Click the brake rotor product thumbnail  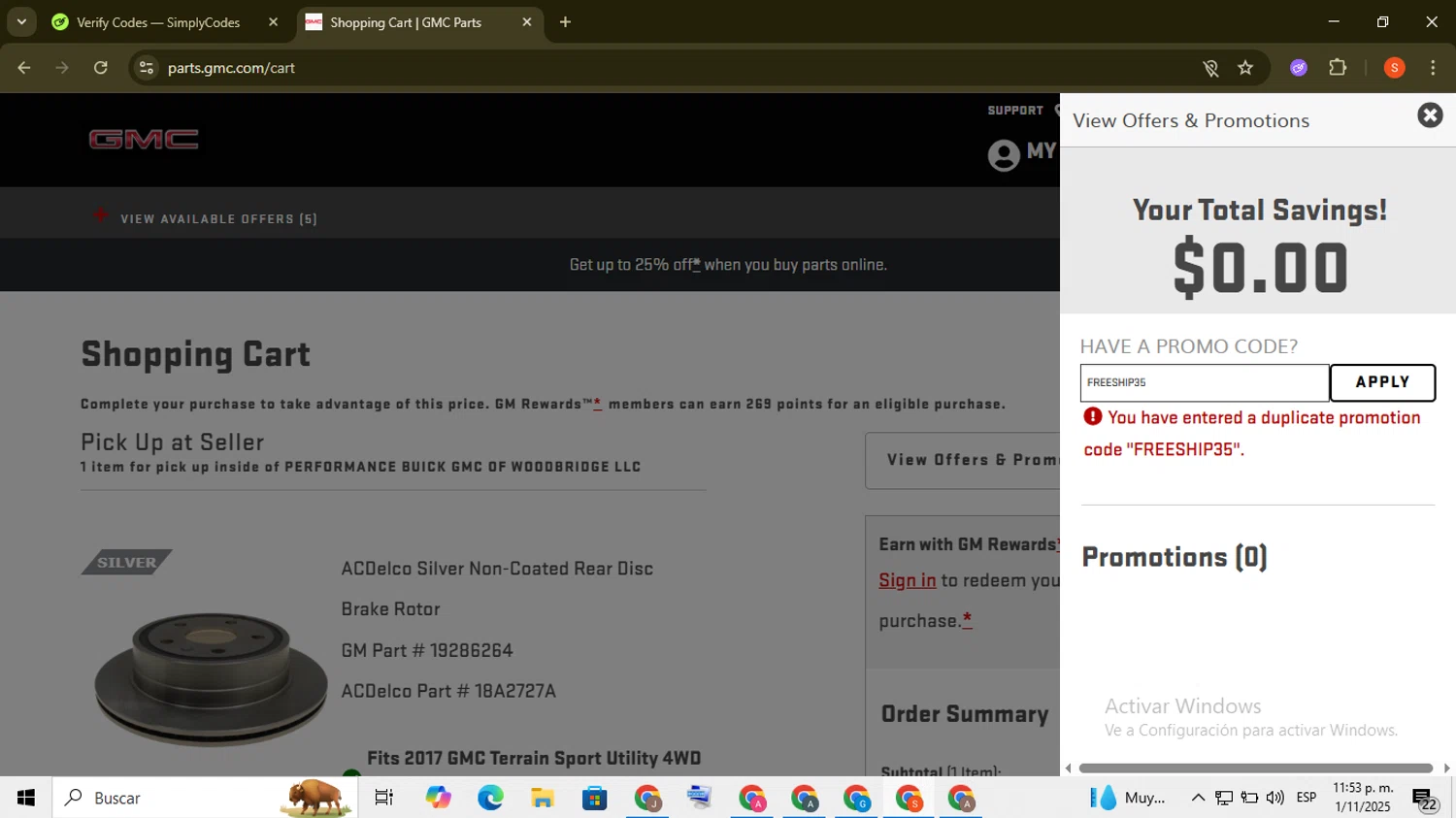(x=211, y=678)
